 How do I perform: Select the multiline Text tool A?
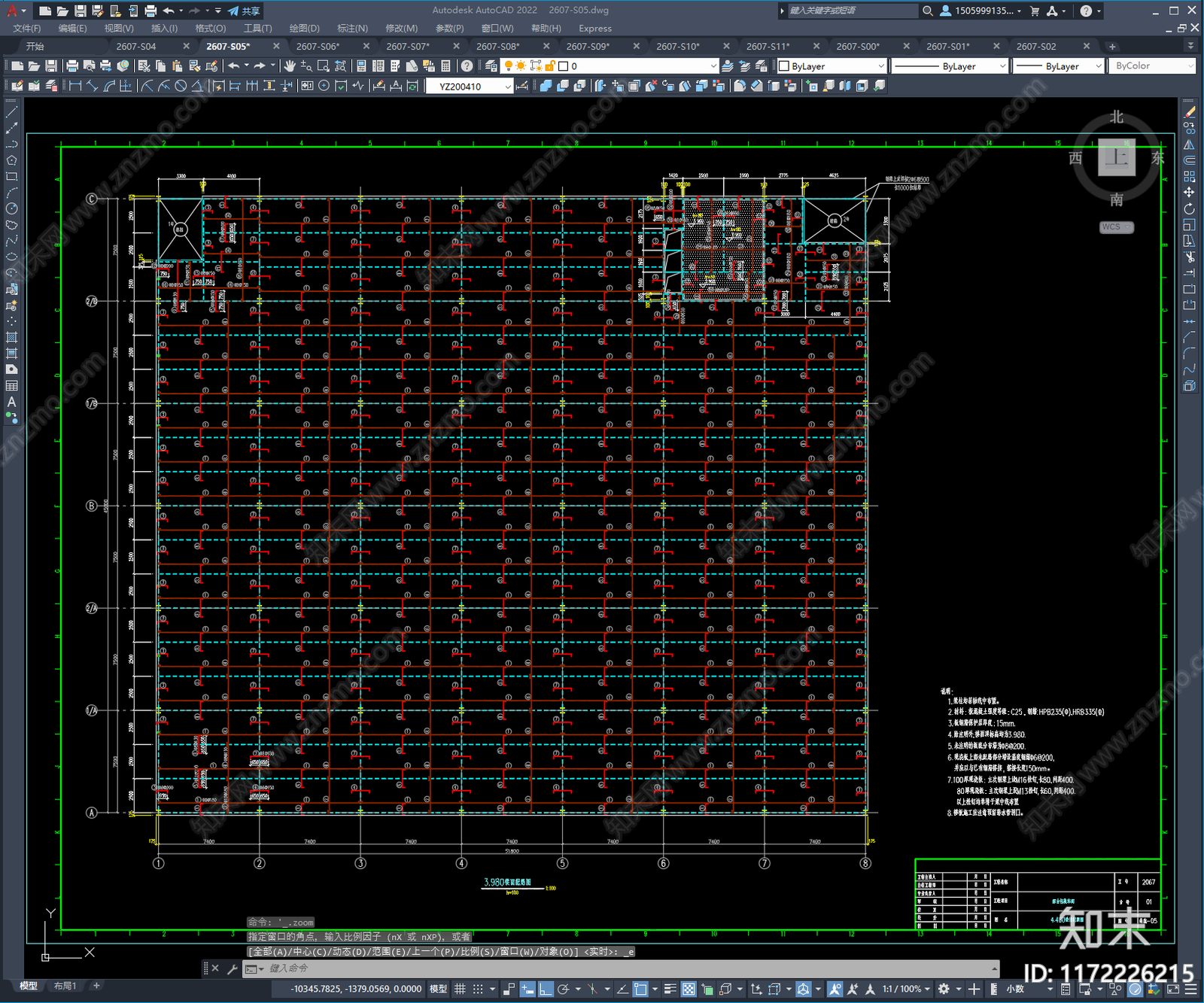11,402
